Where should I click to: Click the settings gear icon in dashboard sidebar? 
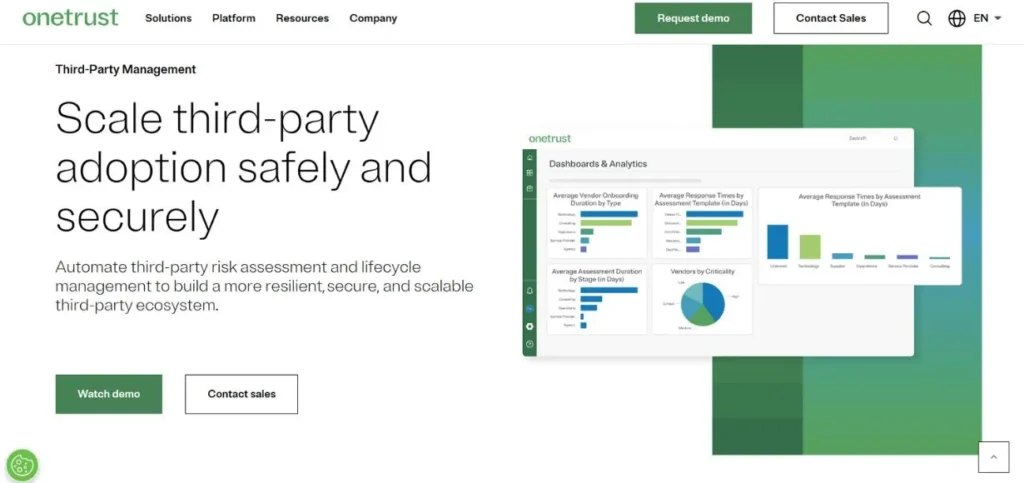530,326
